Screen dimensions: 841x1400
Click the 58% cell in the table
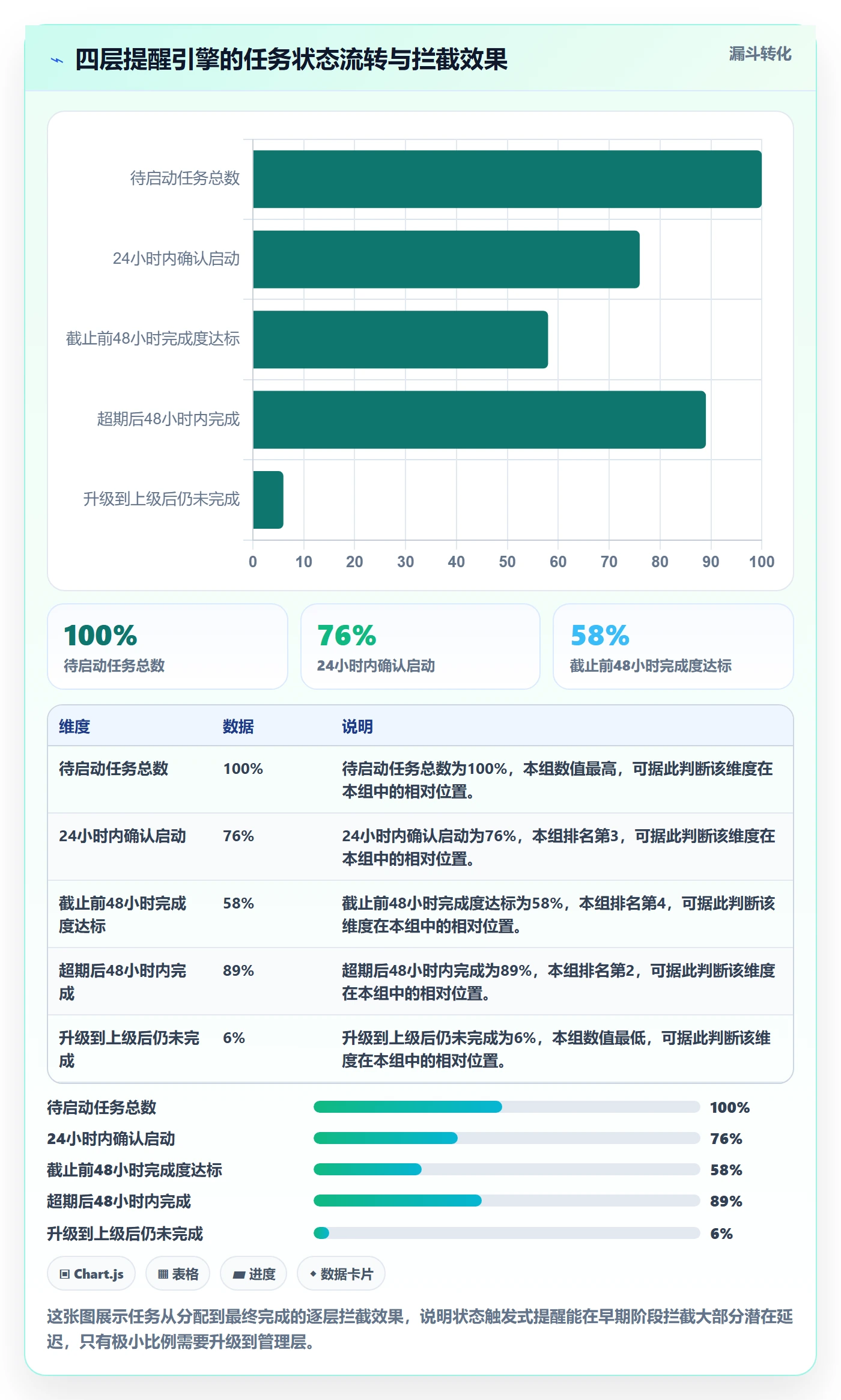(x=238, y=903)
